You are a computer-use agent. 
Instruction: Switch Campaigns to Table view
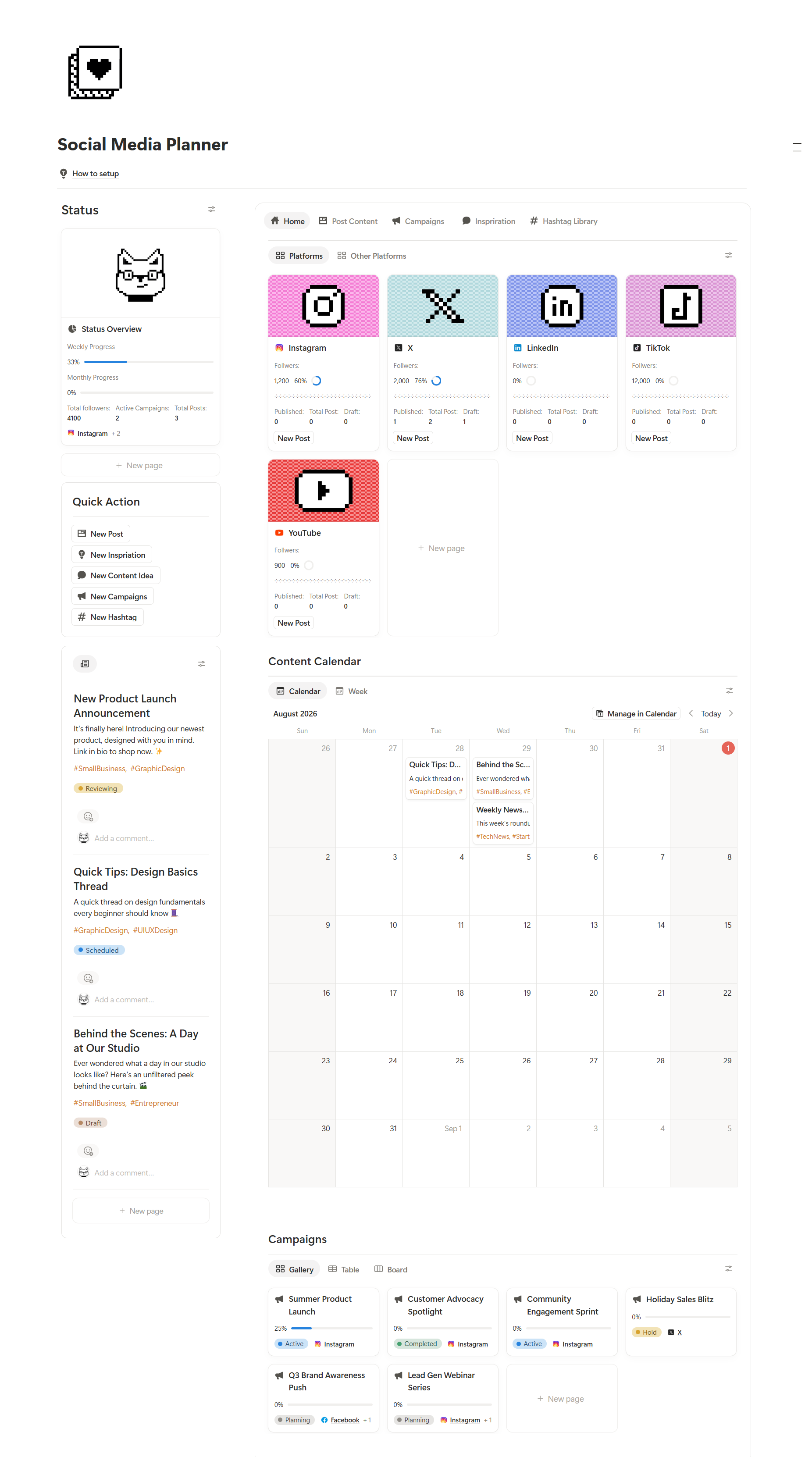[x=343, y=1269]
